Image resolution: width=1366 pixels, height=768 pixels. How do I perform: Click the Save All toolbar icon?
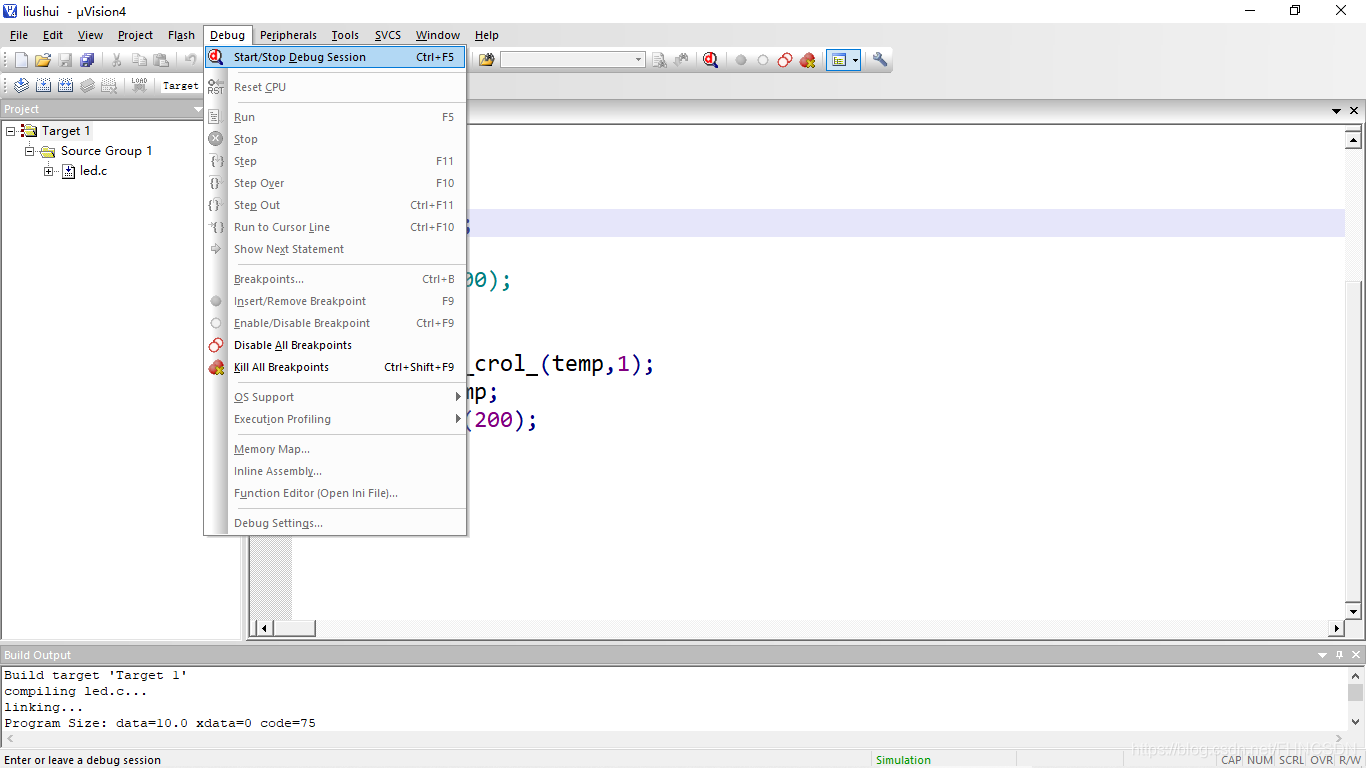tap(87, 60)
